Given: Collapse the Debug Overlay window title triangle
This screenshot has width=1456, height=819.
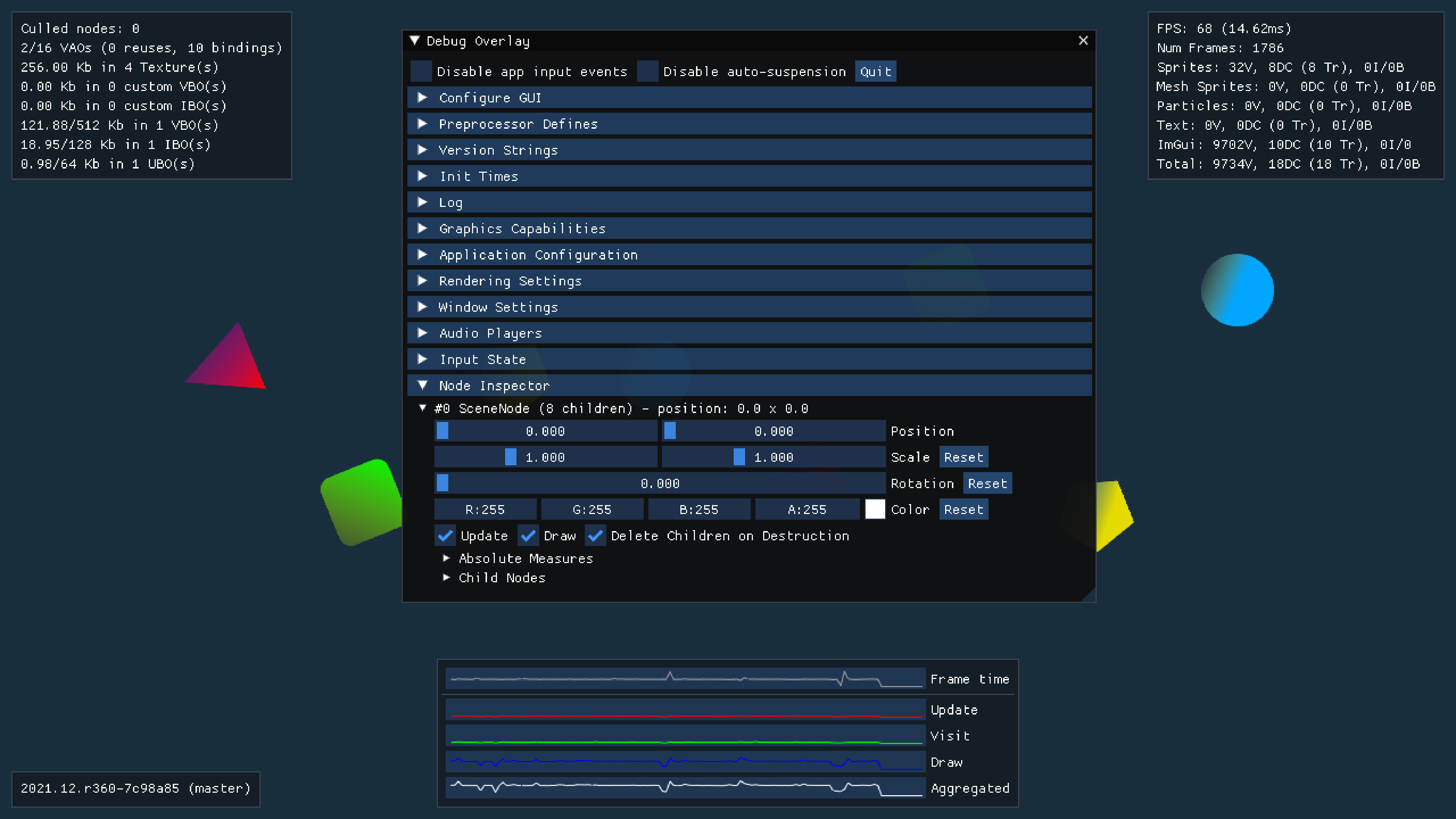Looking at the screenshot, I should (x=414, y=41).
